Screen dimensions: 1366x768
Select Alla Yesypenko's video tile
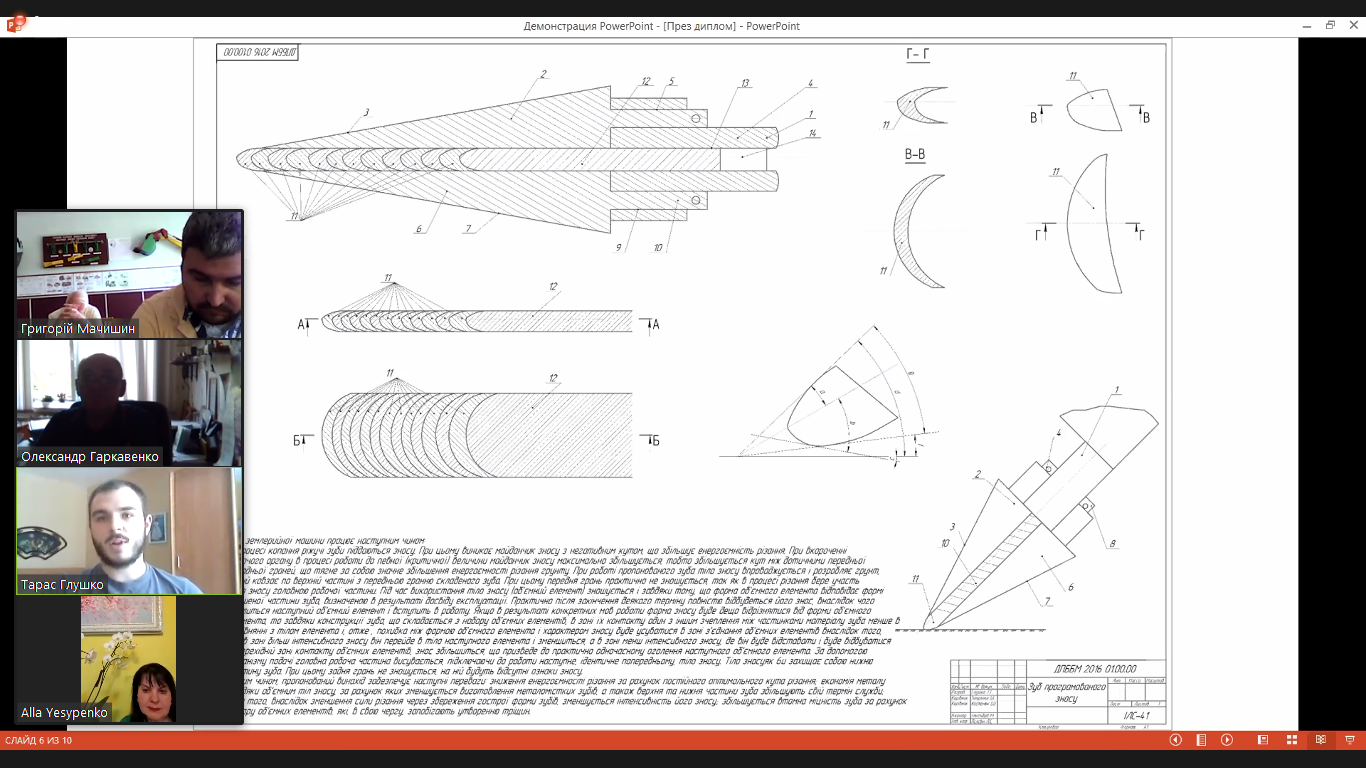pos(129,660)
